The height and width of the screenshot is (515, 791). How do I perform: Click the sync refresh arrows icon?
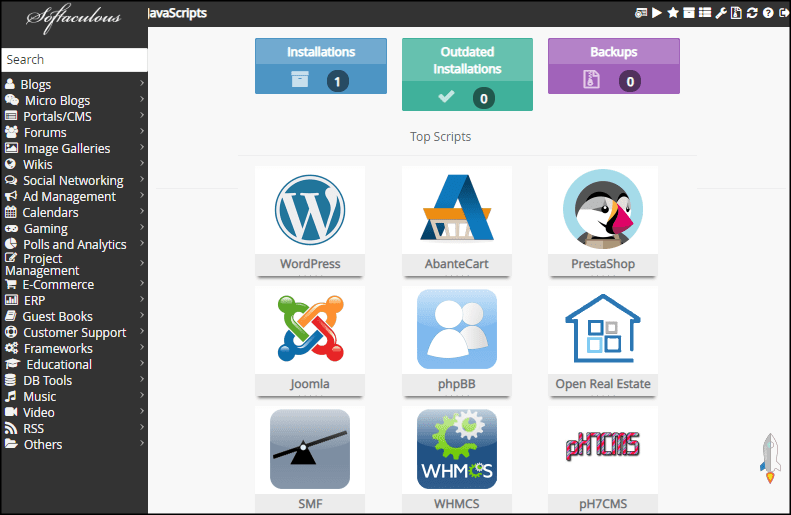tap(752, 13)
